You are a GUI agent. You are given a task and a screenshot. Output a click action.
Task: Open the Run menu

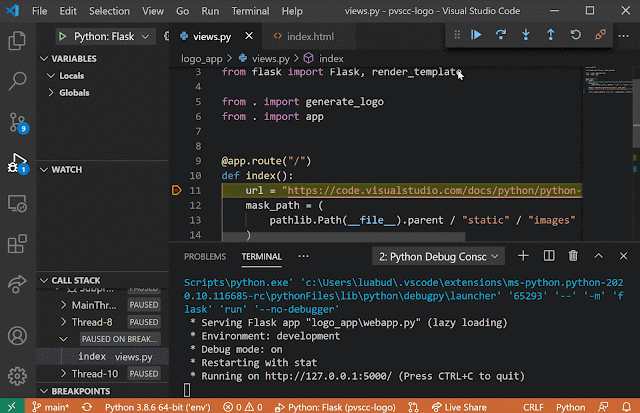pos(210,11)
